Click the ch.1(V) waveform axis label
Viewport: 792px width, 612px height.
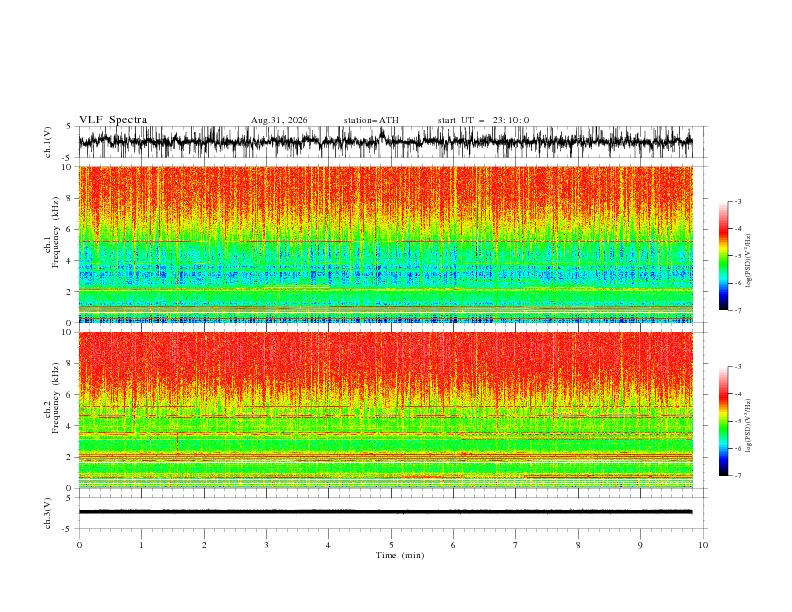tap(48, 142)
